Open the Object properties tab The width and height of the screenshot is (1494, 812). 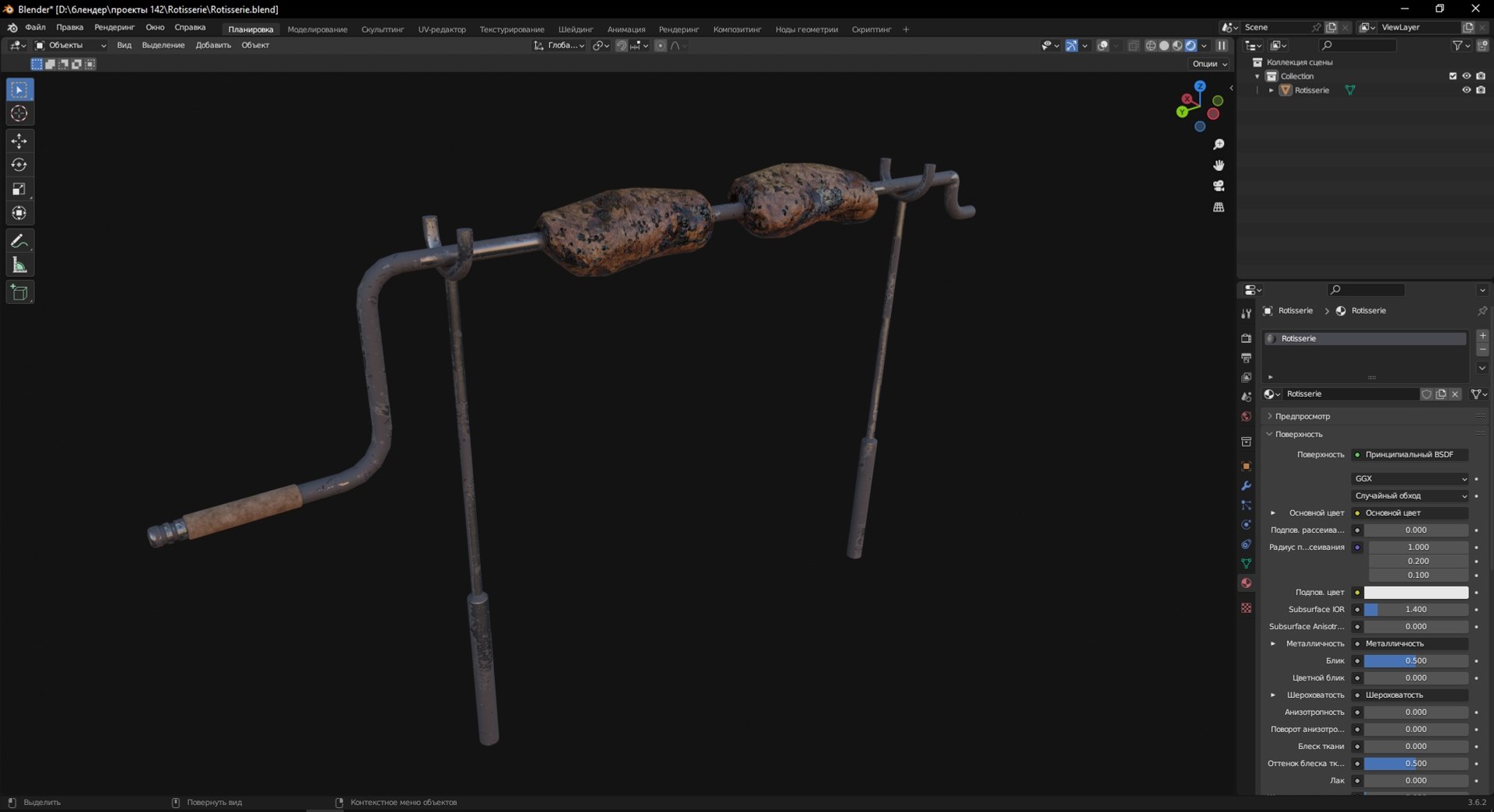click(x=1246, y=466)
